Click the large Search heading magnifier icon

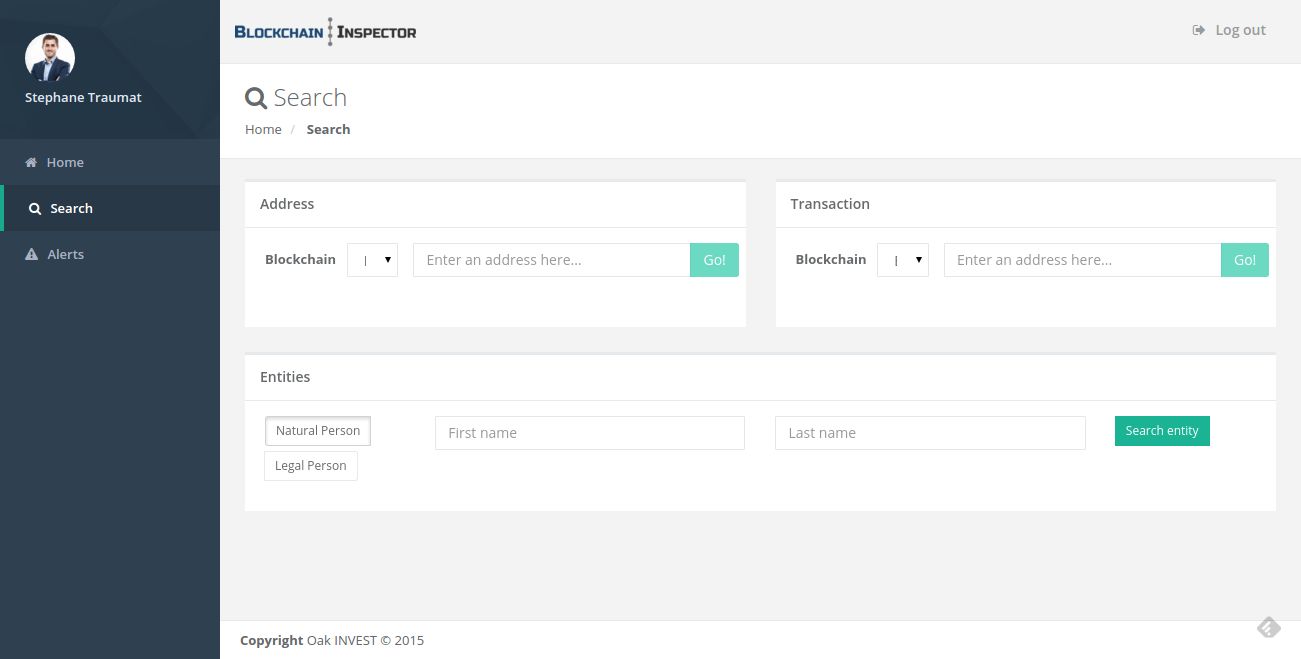256,98
